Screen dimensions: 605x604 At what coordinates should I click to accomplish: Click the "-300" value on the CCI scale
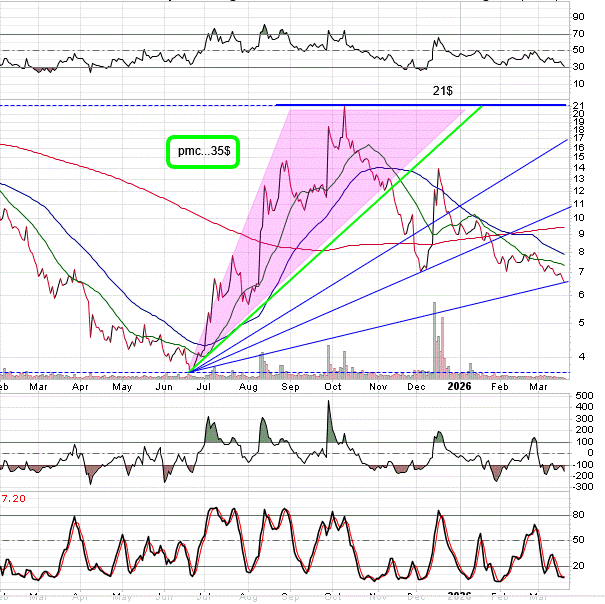pyautogui.click(x=582, y=487)
